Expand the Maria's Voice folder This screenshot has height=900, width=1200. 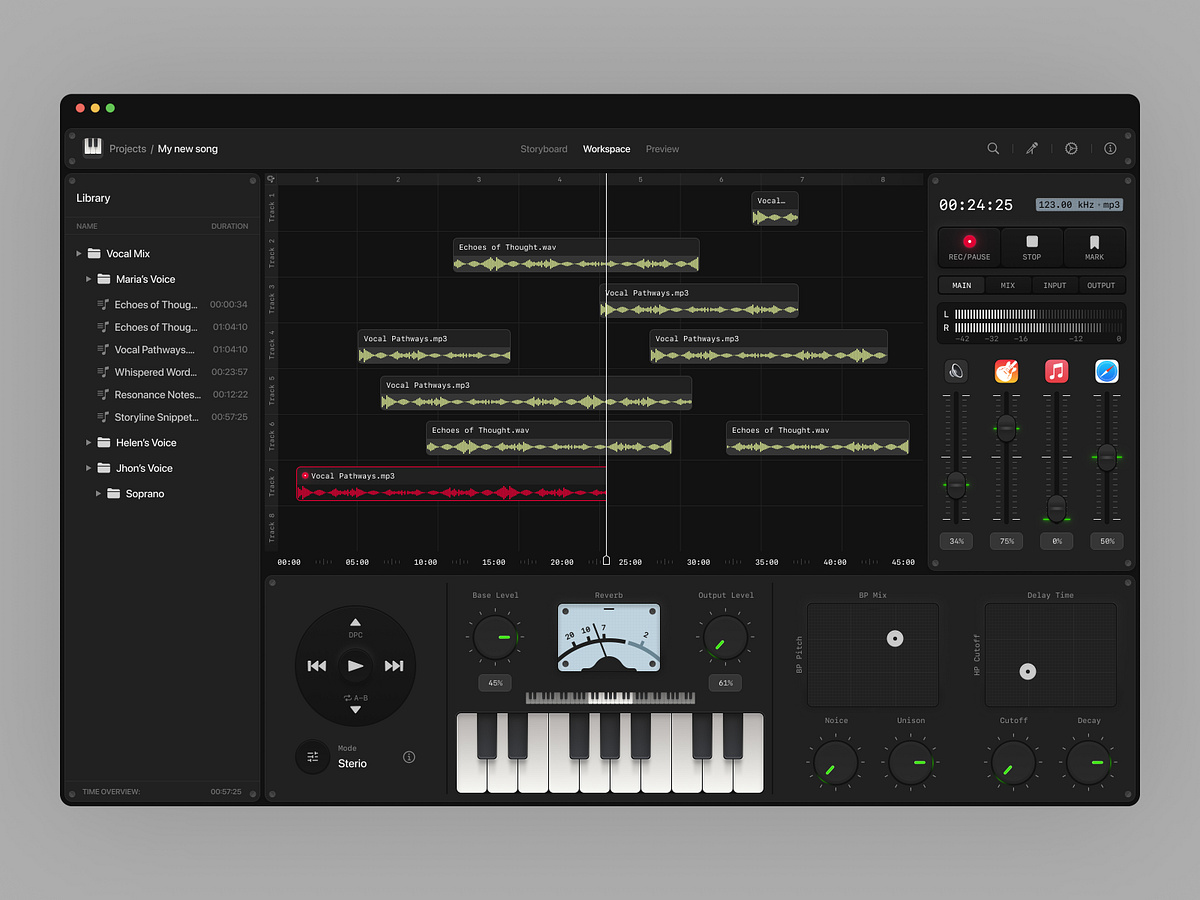click(x=88, y=279)
